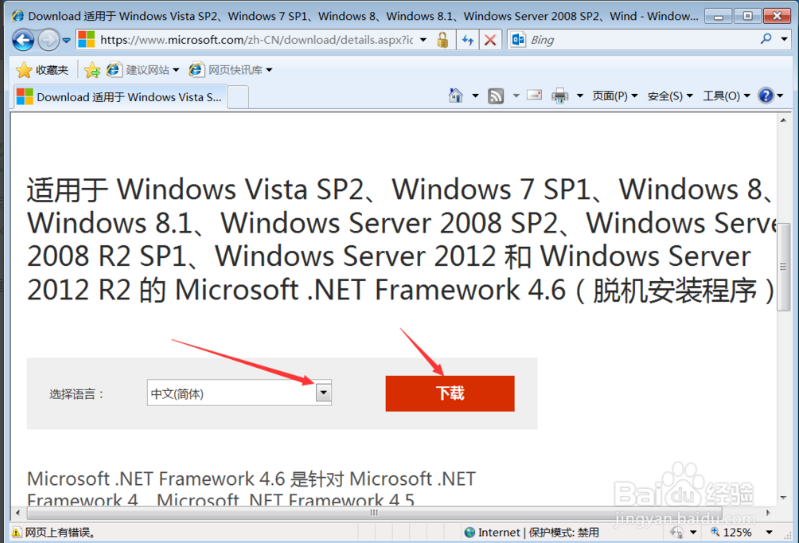Open a new blank tab
799x543 pixels.
[x=238, y=97]
